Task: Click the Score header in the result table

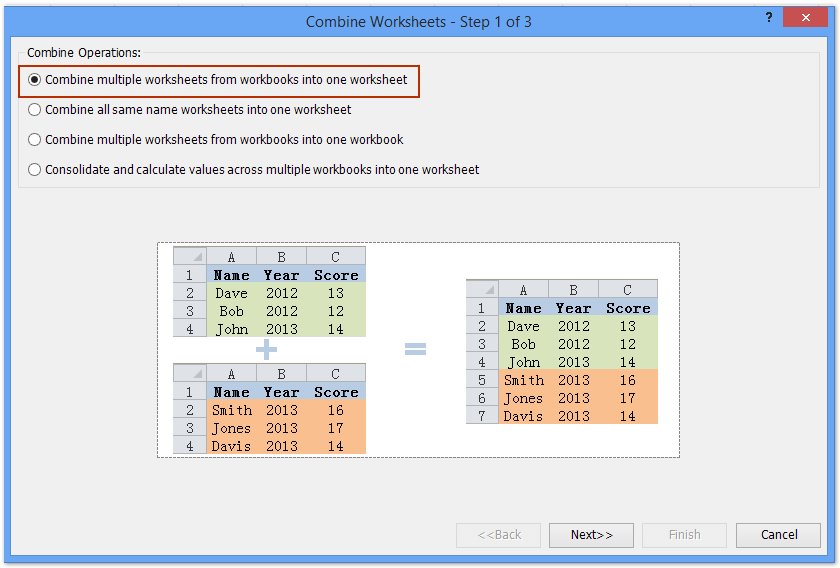Action: pyautogui.click(x=628, y=308)
